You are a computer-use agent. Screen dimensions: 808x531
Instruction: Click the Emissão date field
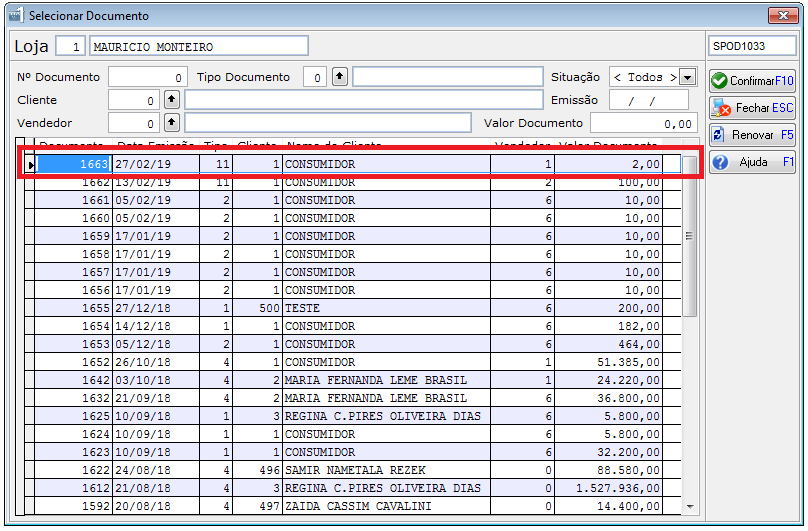tap(649, 100)
